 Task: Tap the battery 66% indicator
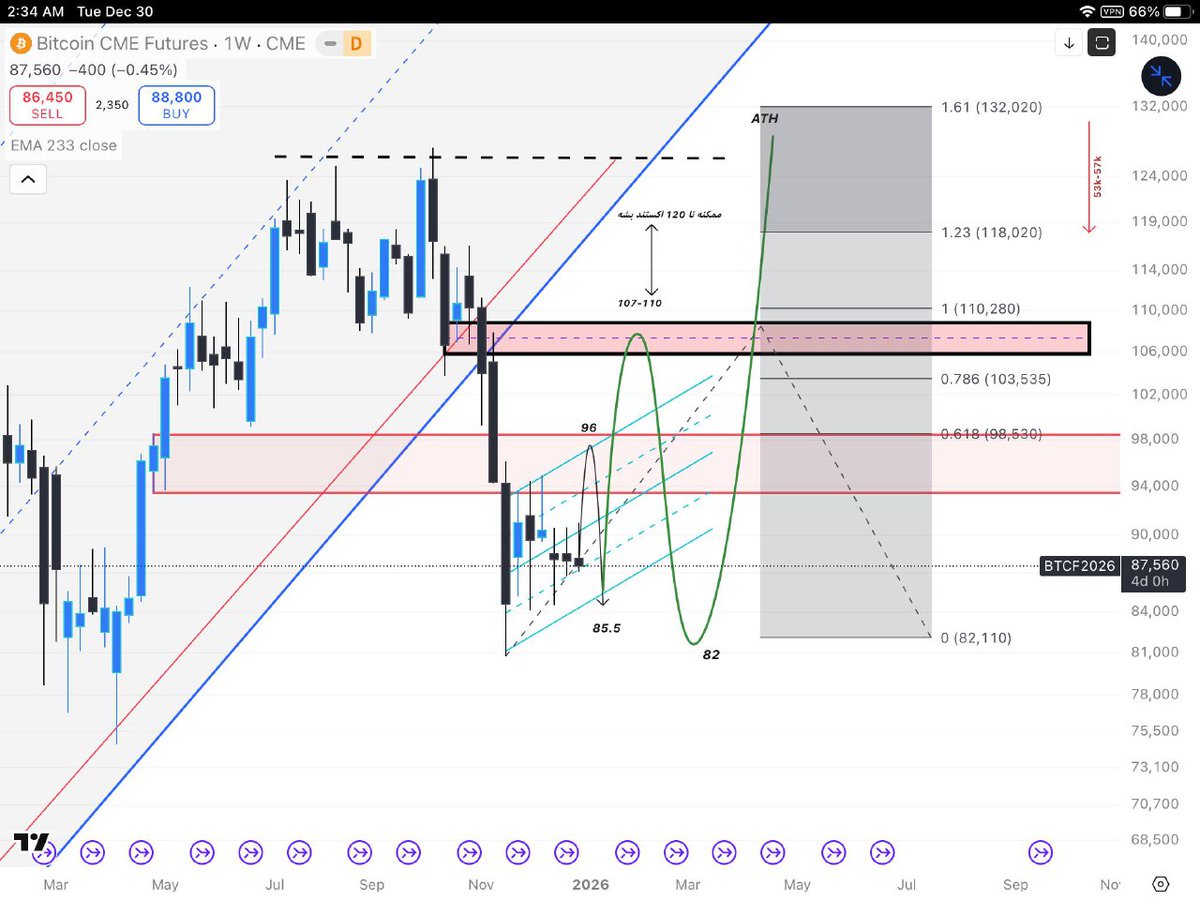click(x=1158, y=12)
